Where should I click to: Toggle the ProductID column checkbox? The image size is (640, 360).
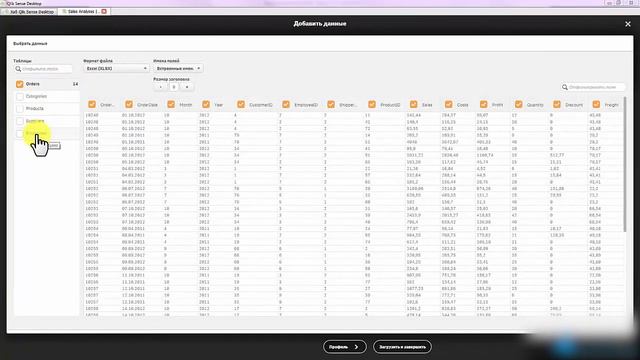(x=372, y=104)
